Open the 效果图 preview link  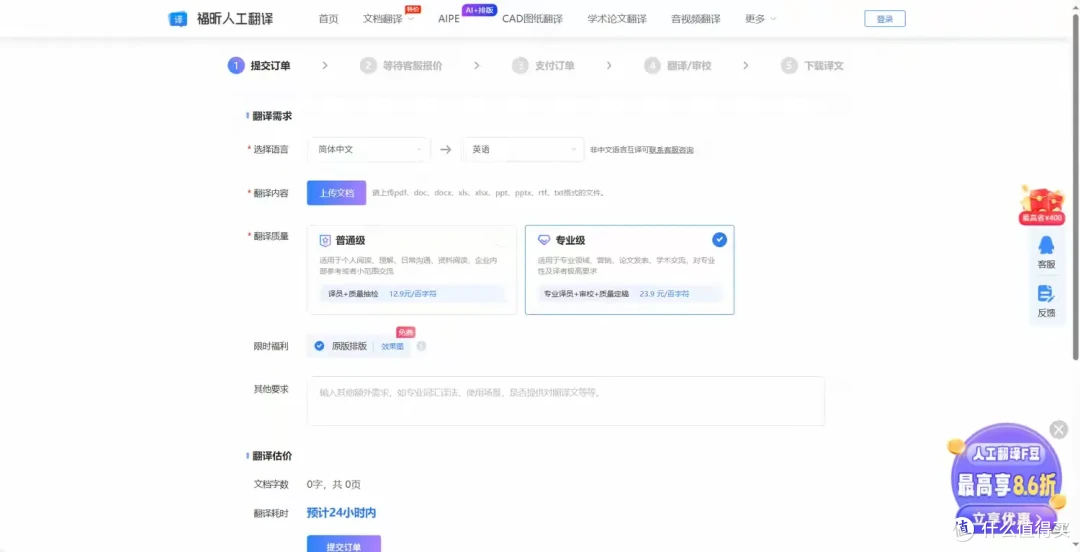pyautogui.click(x=393, y=347)
